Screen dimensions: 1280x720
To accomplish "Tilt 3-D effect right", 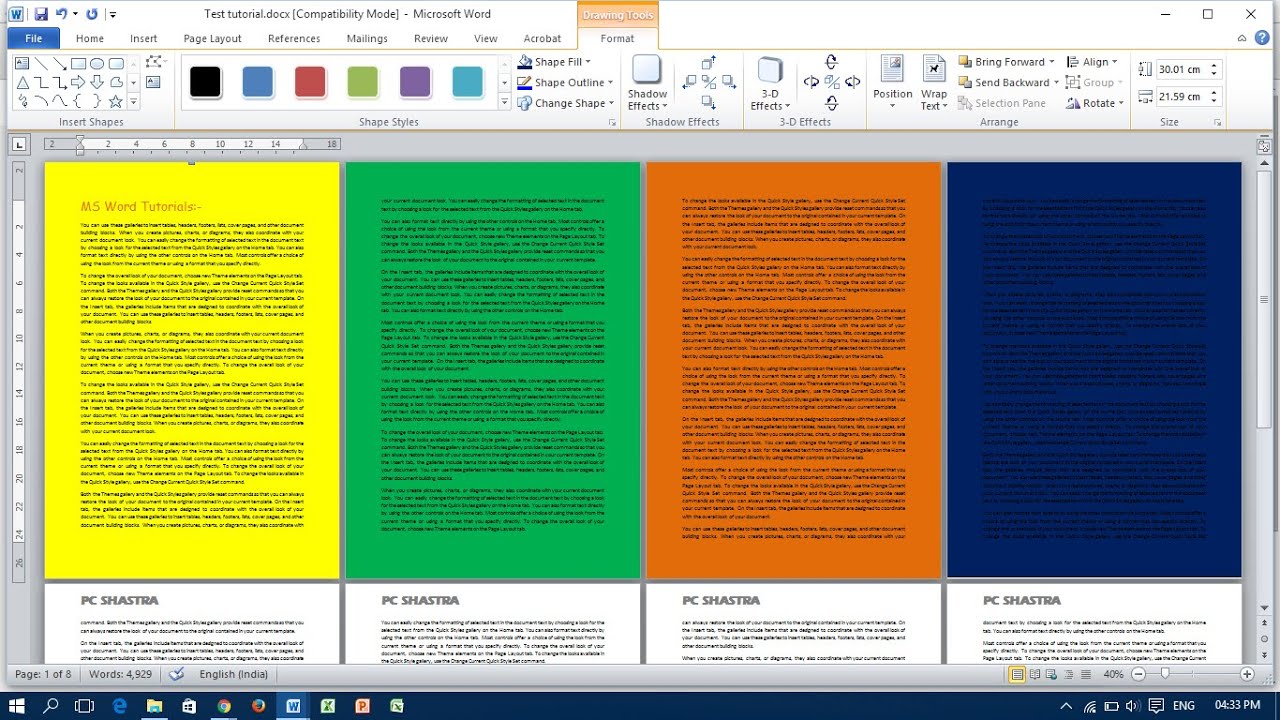I will pos(851,82).
